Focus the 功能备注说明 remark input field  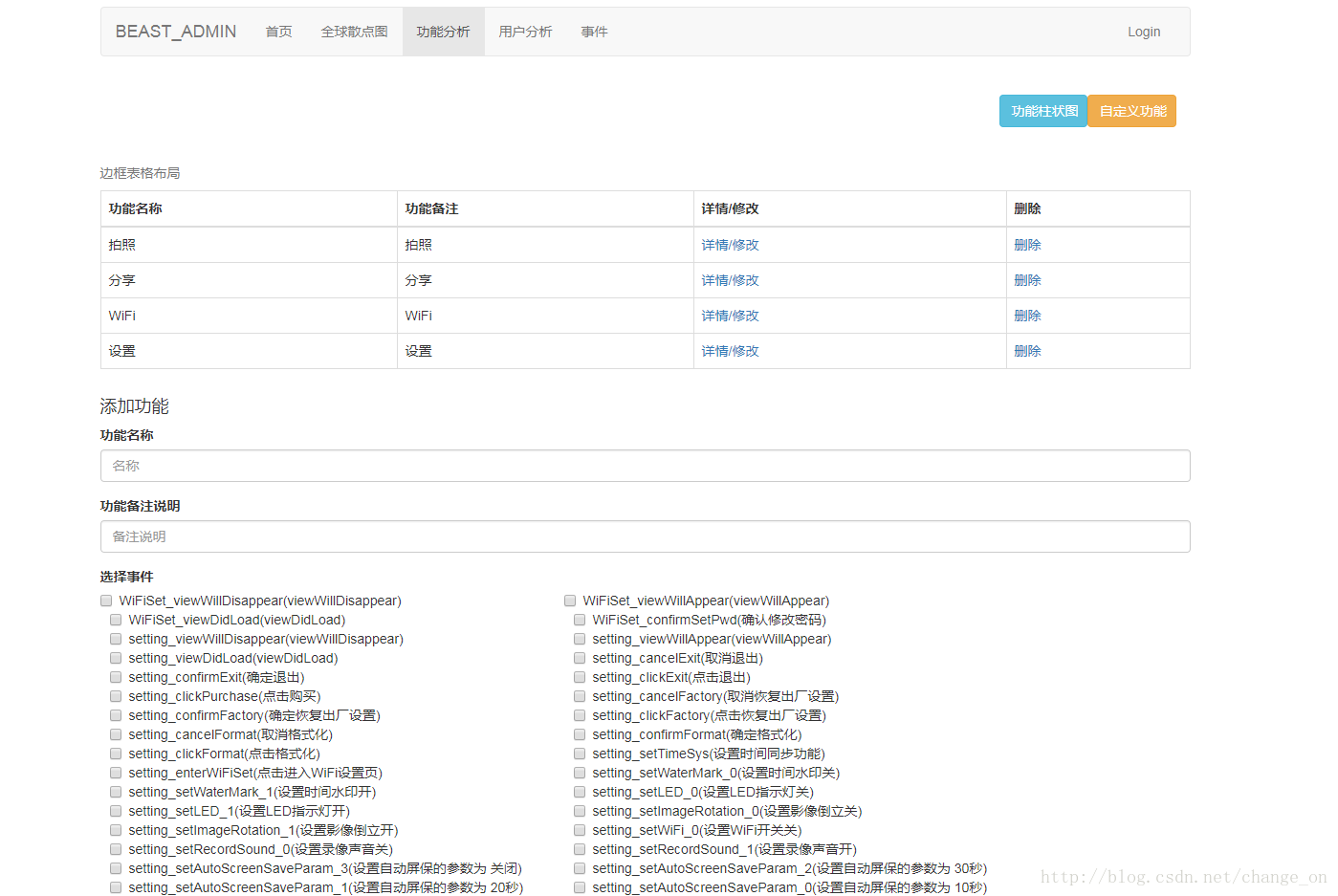646,536
